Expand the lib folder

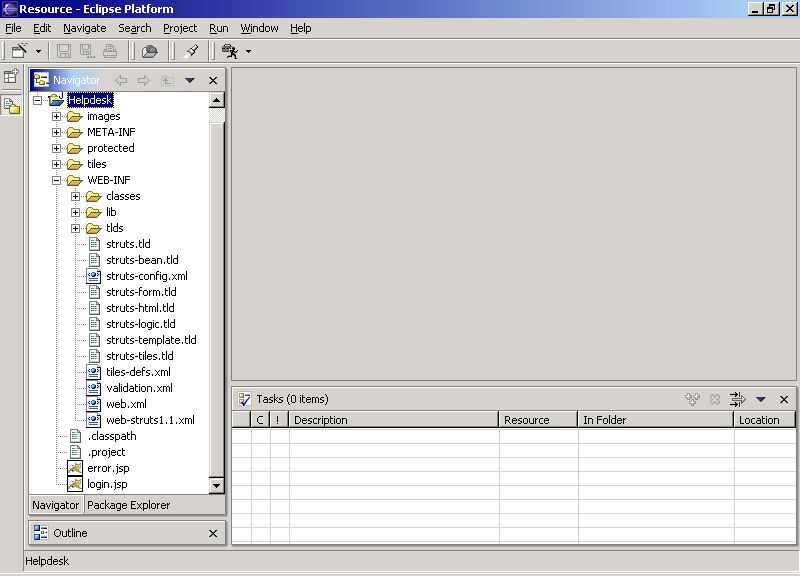click(76, 212)
